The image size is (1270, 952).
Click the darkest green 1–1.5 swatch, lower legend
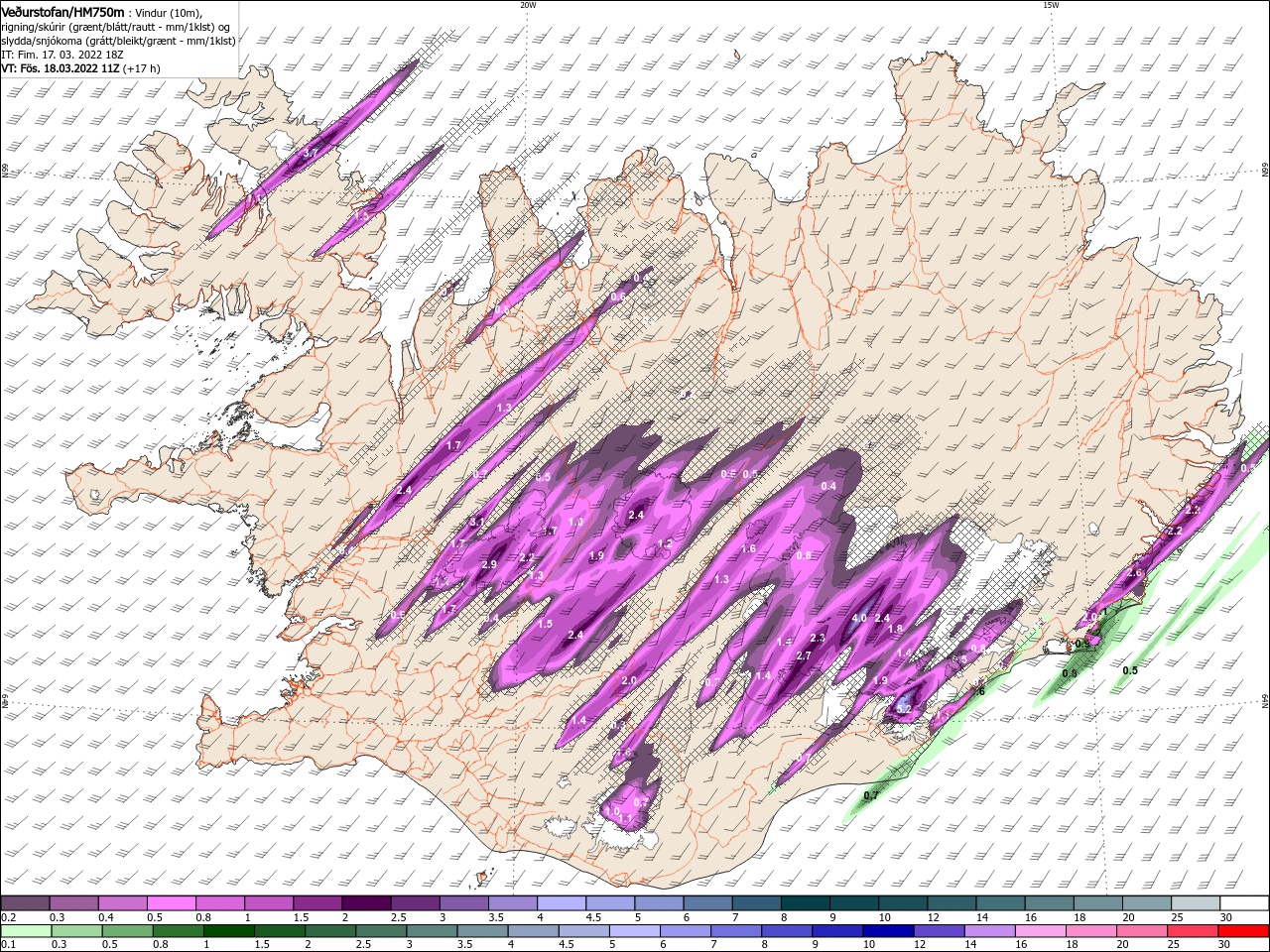click(229, 931)
